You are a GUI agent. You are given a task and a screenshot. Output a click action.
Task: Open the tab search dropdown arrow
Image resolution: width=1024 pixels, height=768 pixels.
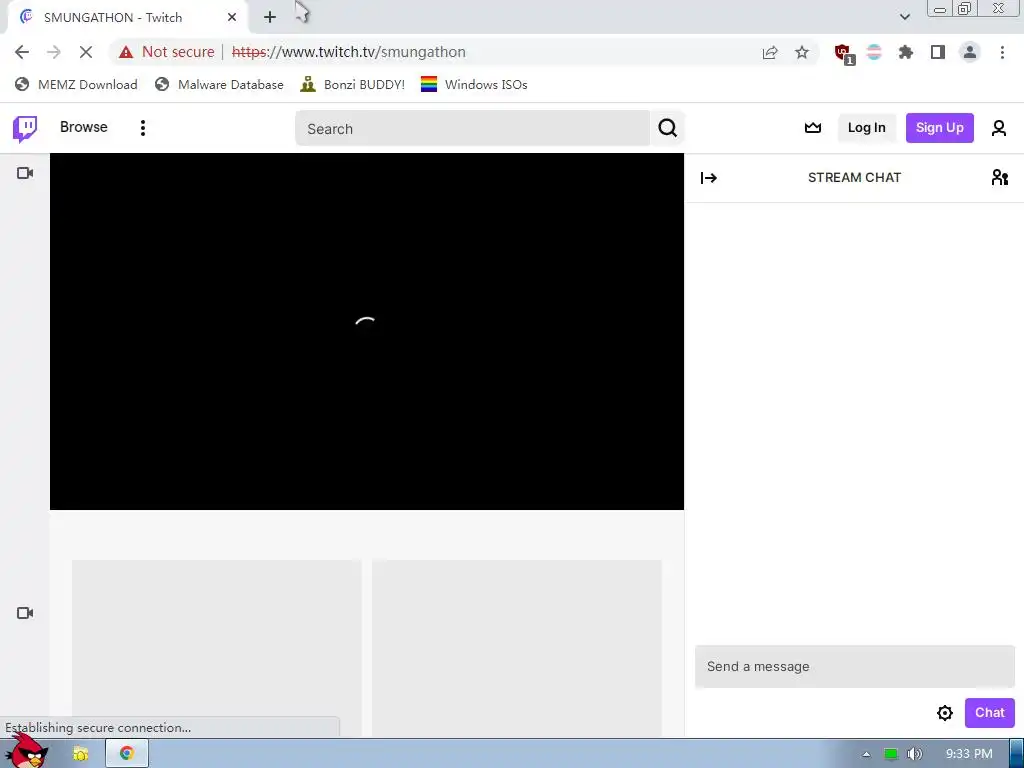[x=904, y=17]
